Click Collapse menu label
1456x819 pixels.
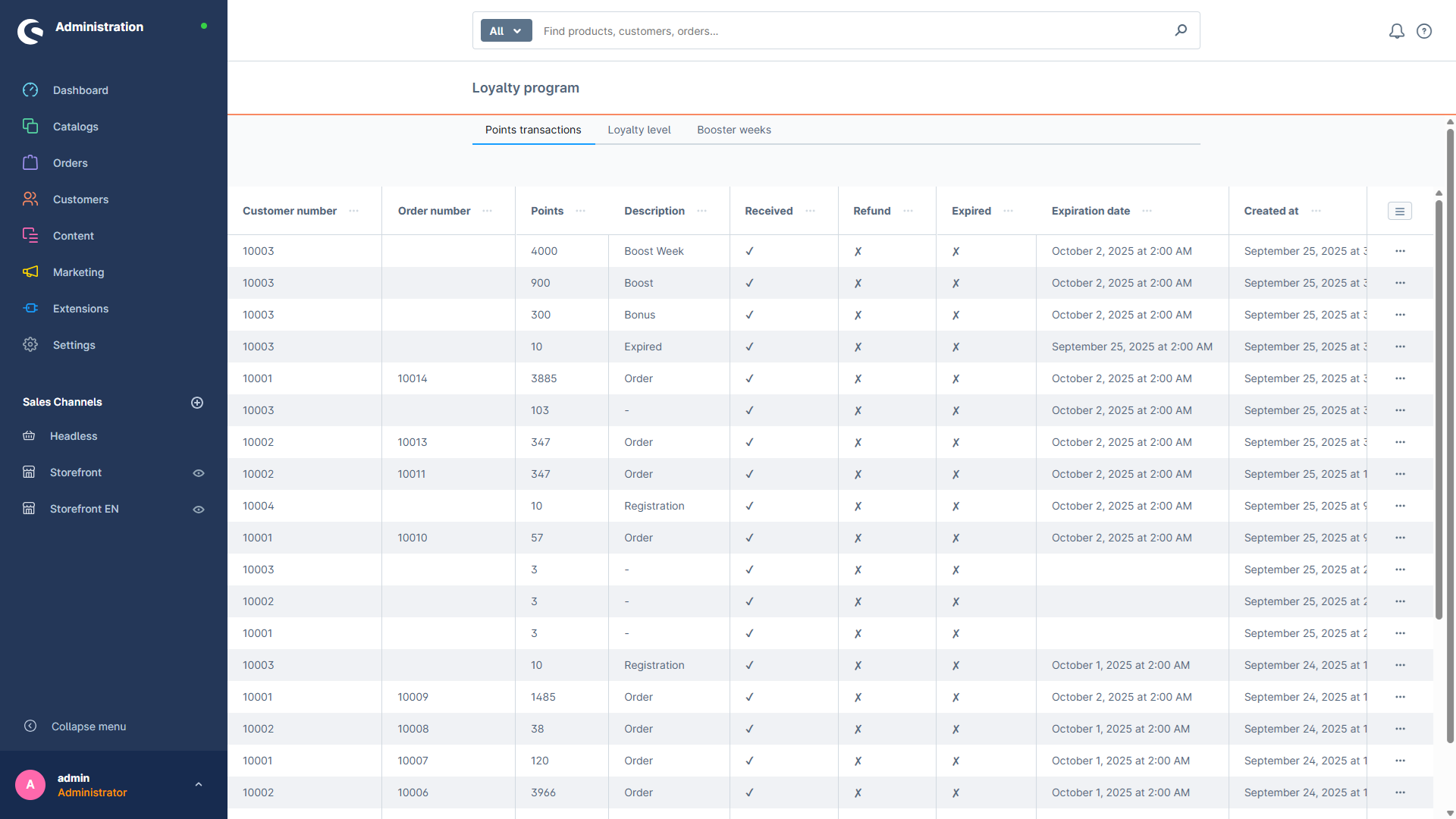pos(89,726)
